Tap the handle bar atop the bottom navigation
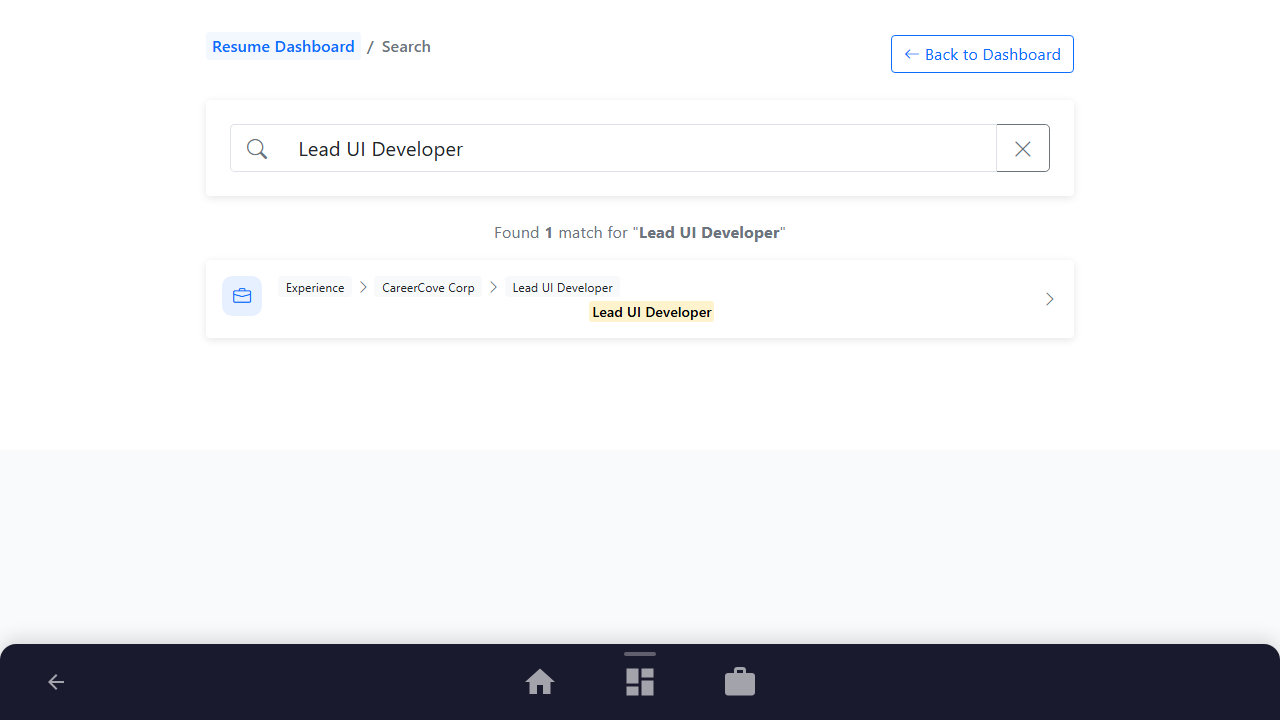This screenshot has width=1280, height=720. click(640, 654)
